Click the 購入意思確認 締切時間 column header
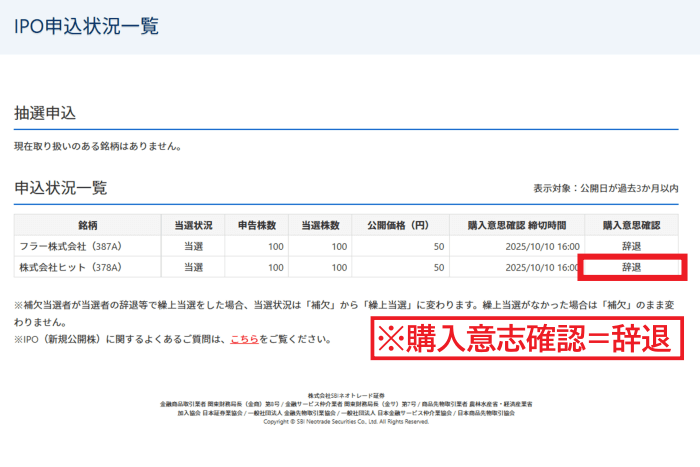 (517, 225)
